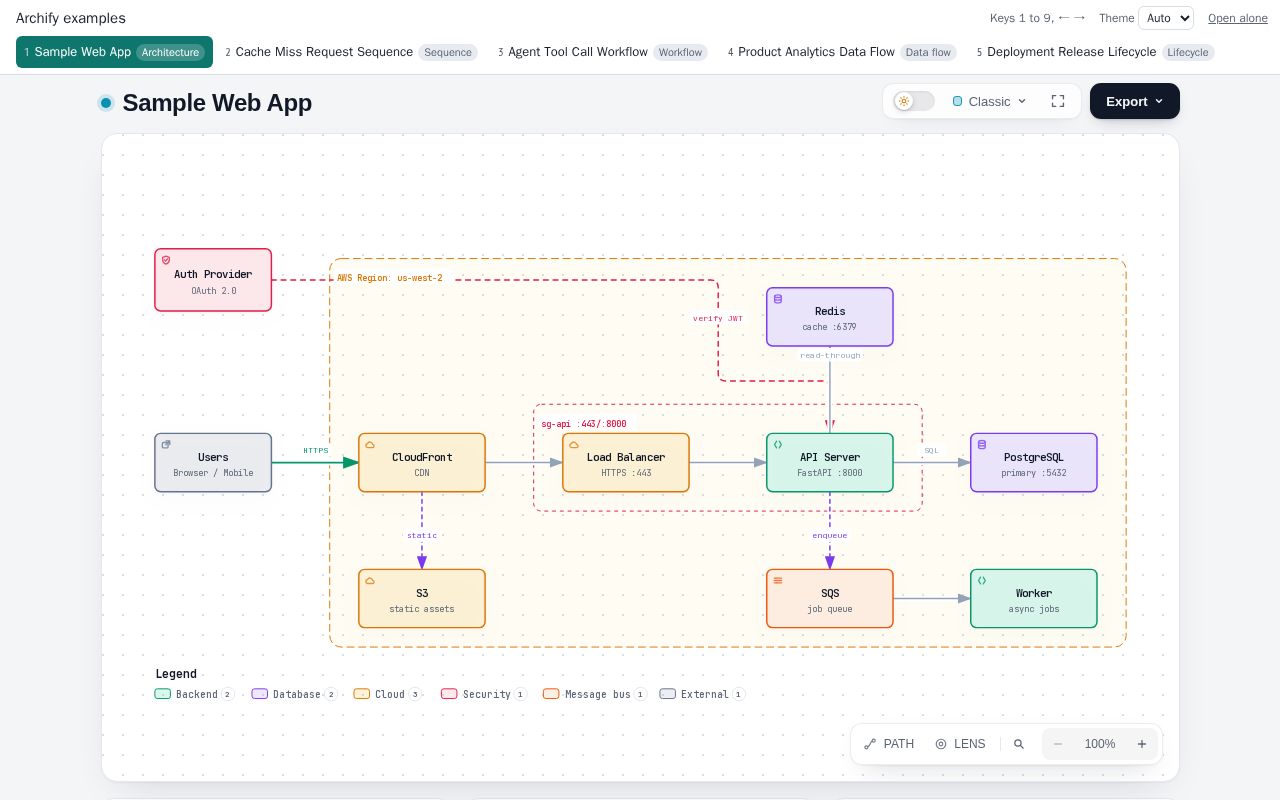Click the "enqueue" edge label
This screenshot has width=1280, height=800.
pyautogui.click(x=830, y=535)
